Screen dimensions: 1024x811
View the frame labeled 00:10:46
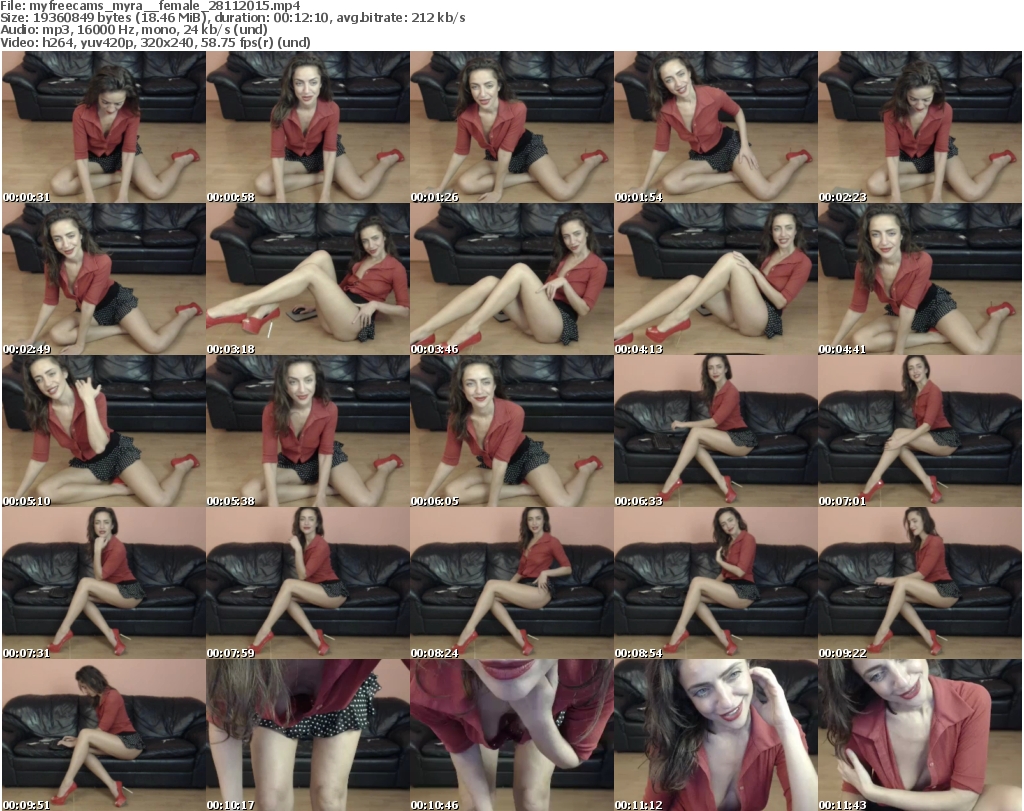point(512,735)
